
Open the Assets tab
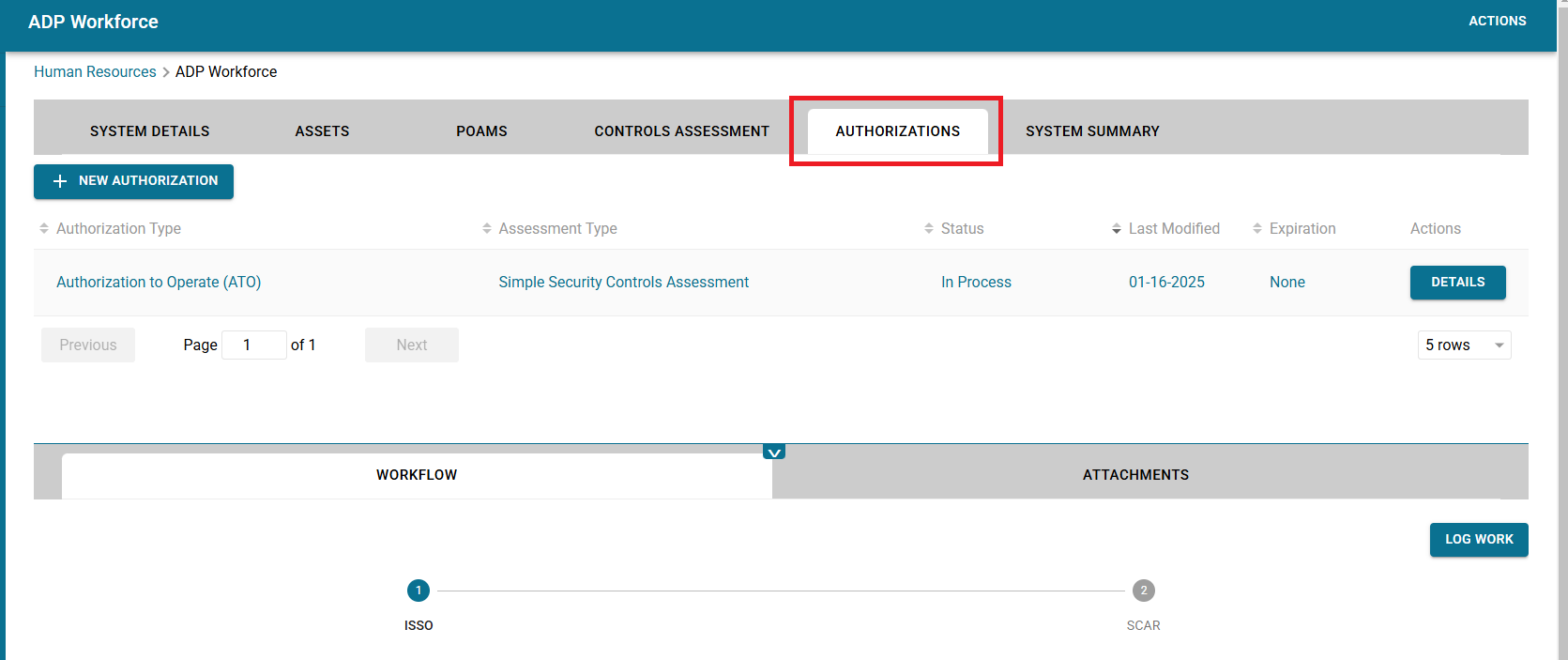point(322,131)
